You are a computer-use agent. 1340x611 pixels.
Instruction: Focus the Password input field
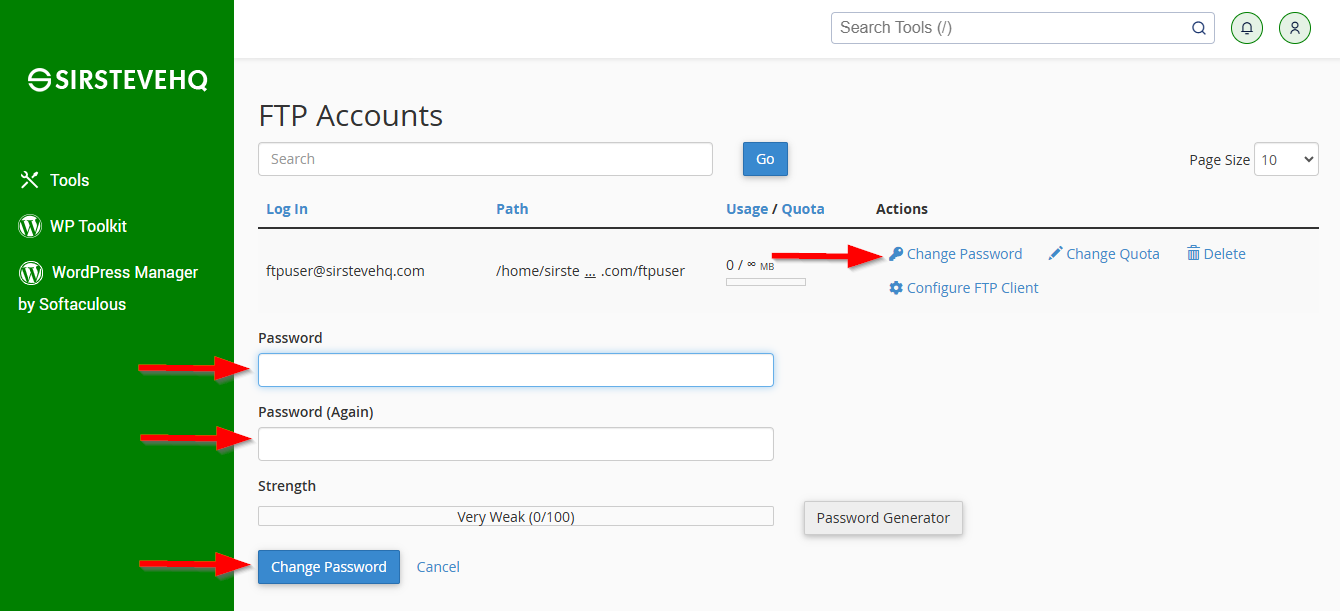(x=516, y=370)
